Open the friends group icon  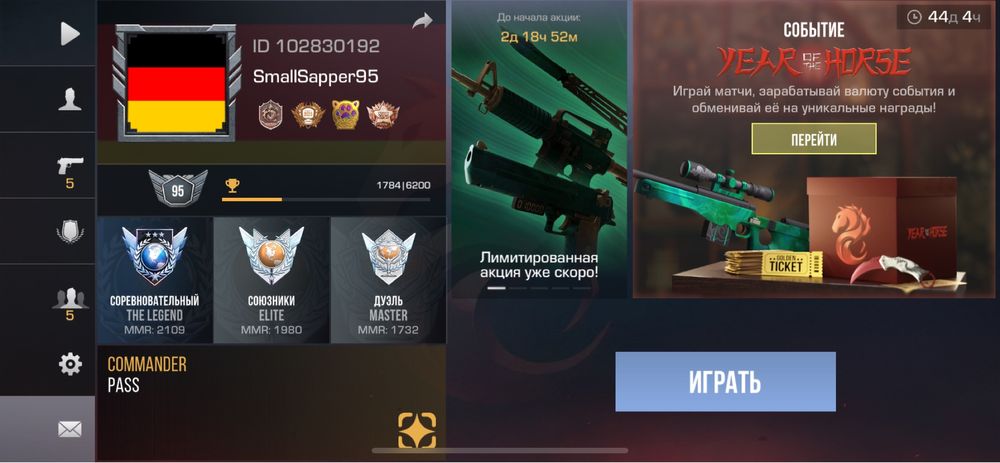click(70, 298)
